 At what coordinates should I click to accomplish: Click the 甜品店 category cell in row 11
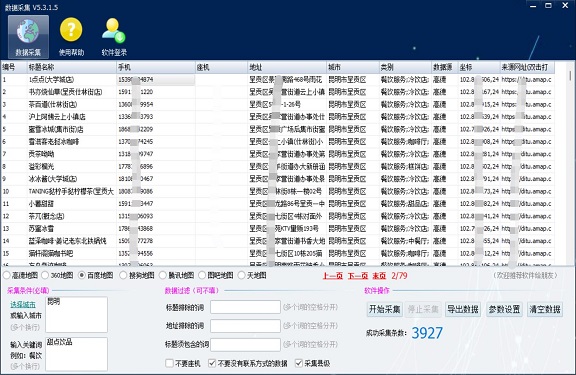coord(405,203)
